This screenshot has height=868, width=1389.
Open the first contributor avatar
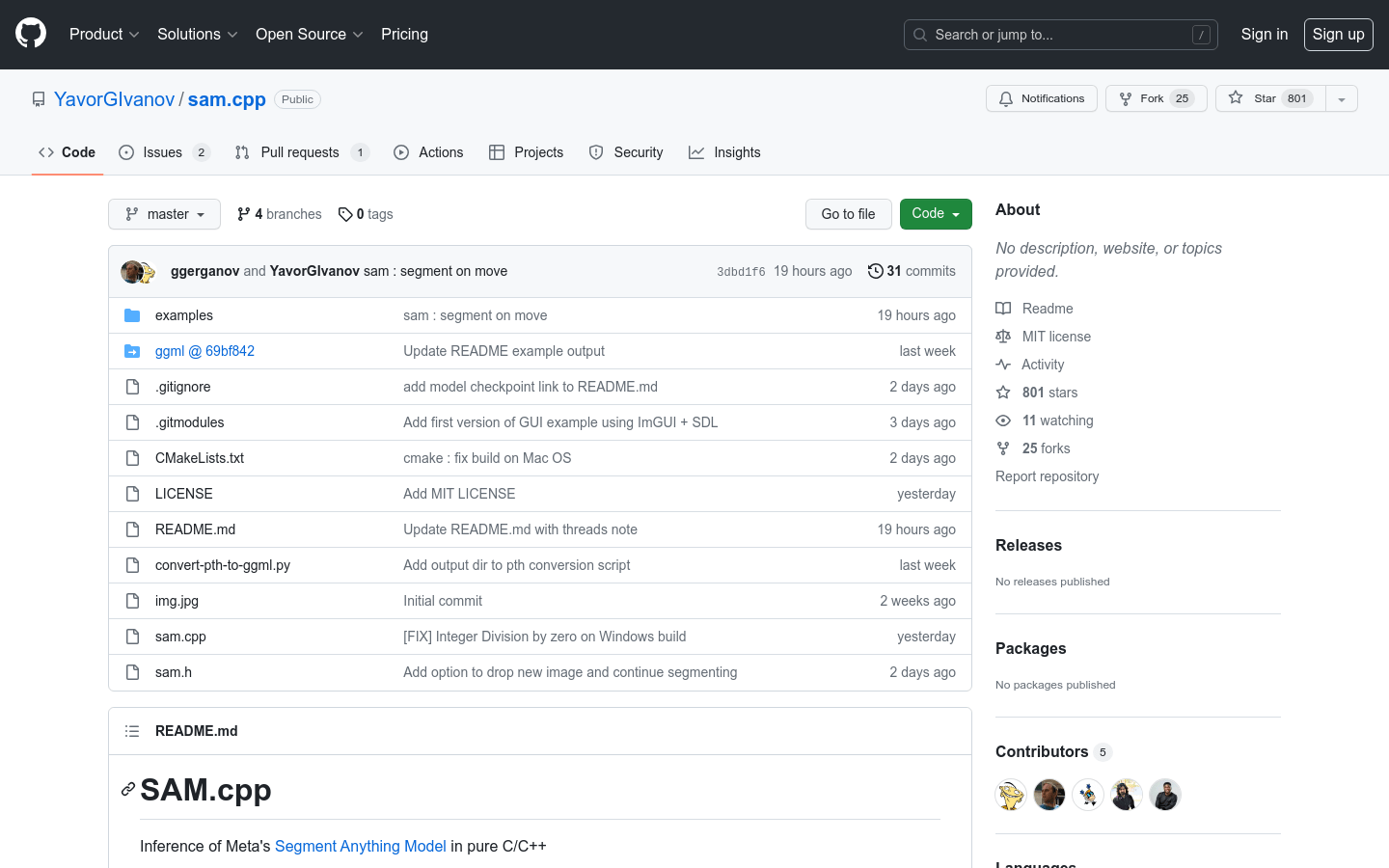click(x=1011, y=795)
